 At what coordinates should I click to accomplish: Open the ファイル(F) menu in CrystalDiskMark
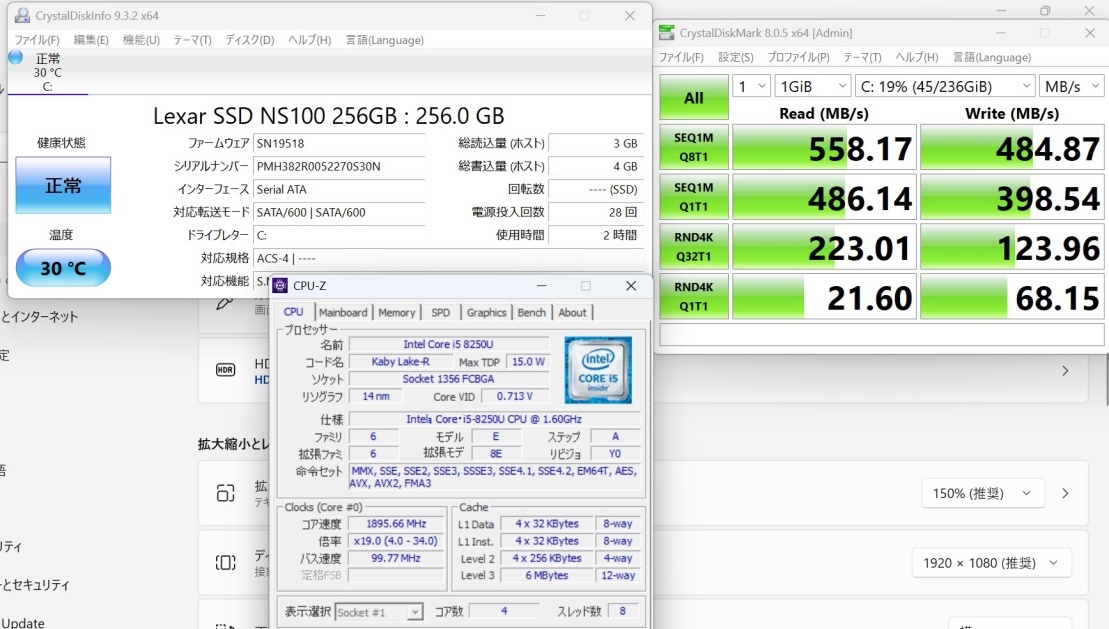click(x=681, y=57)
